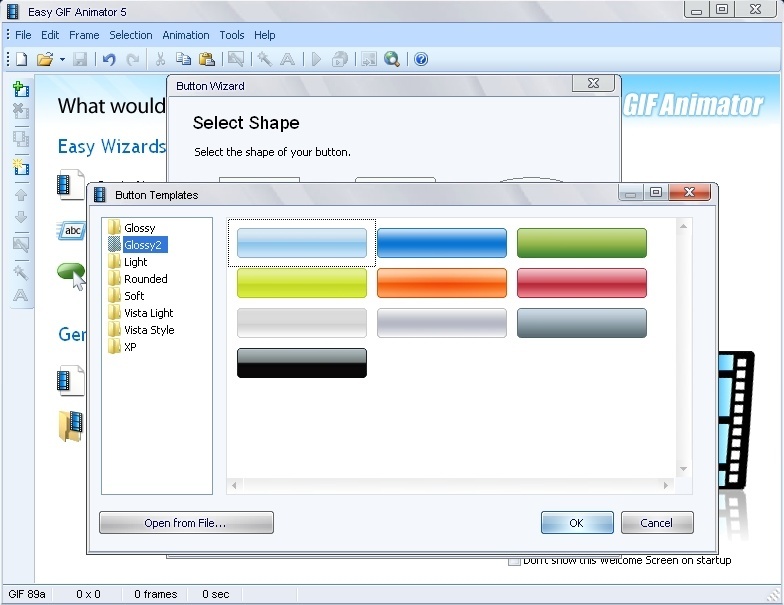Select the Glossy2 template folder
Screen dimensions: 784x605
pos(138,245)
